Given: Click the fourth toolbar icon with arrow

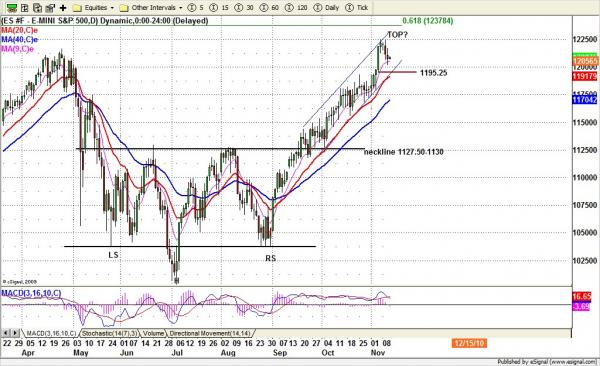Looking at the screenshot, I should click(50, 7).
